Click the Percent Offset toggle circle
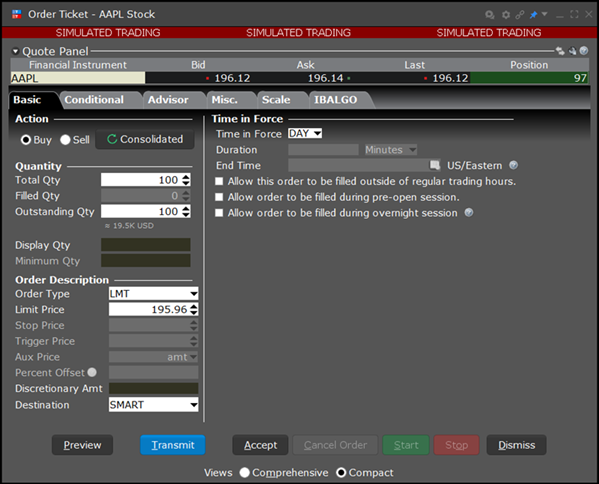 point(92,372)
